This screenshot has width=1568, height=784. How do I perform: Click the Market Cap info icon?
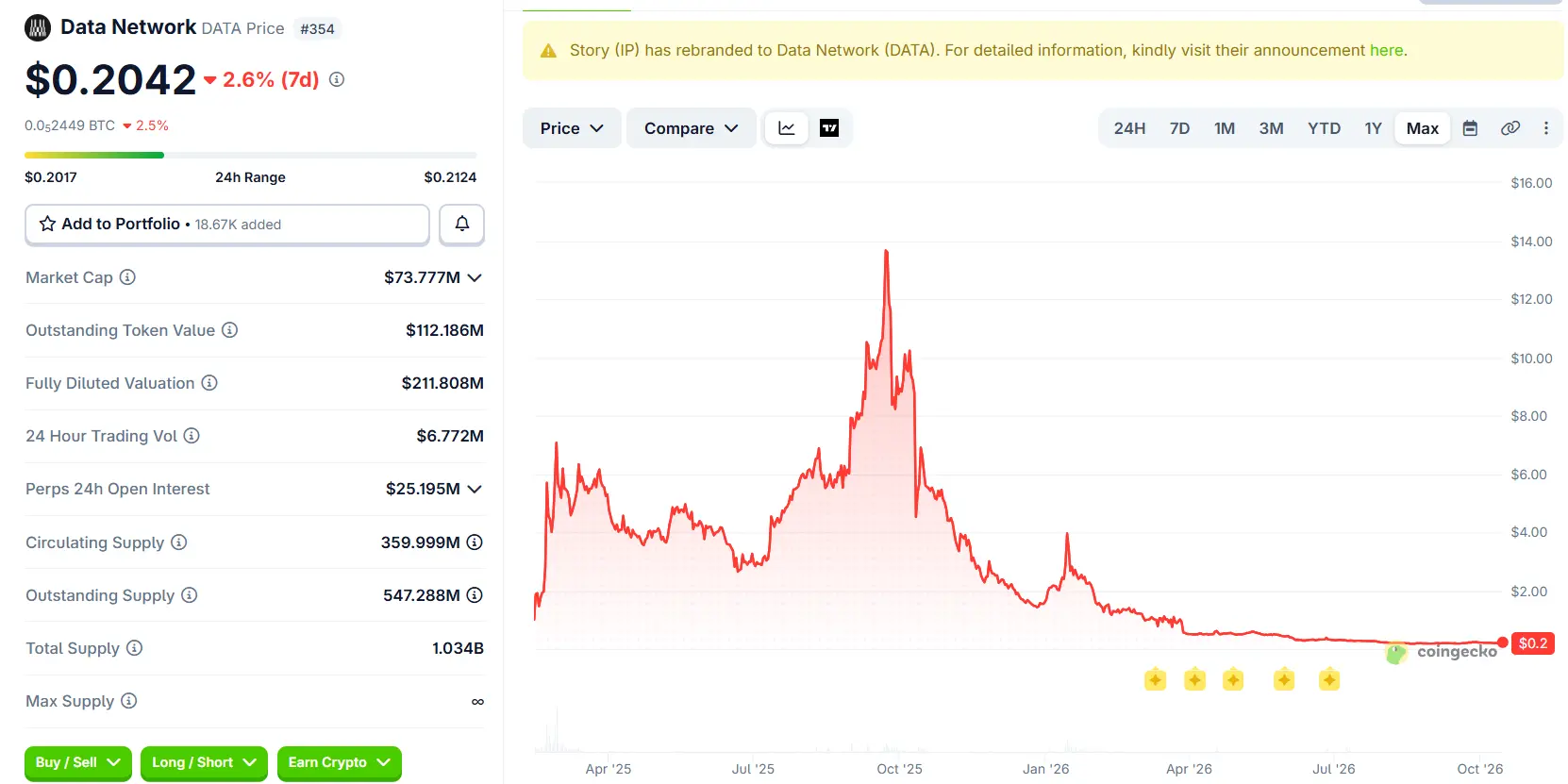pyautogui.click(x=127, y=277)
